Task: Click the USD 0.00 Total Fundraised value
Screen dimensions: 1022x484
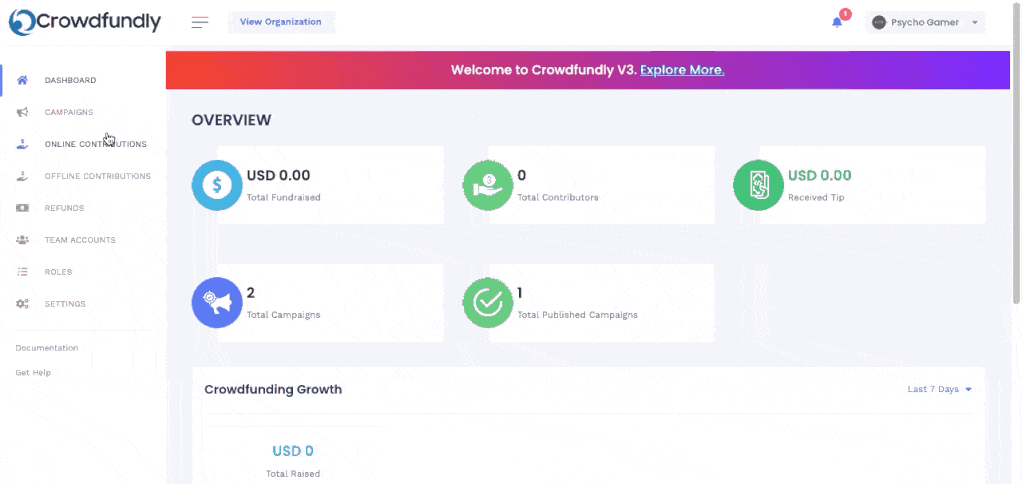Action: (278, 175)
